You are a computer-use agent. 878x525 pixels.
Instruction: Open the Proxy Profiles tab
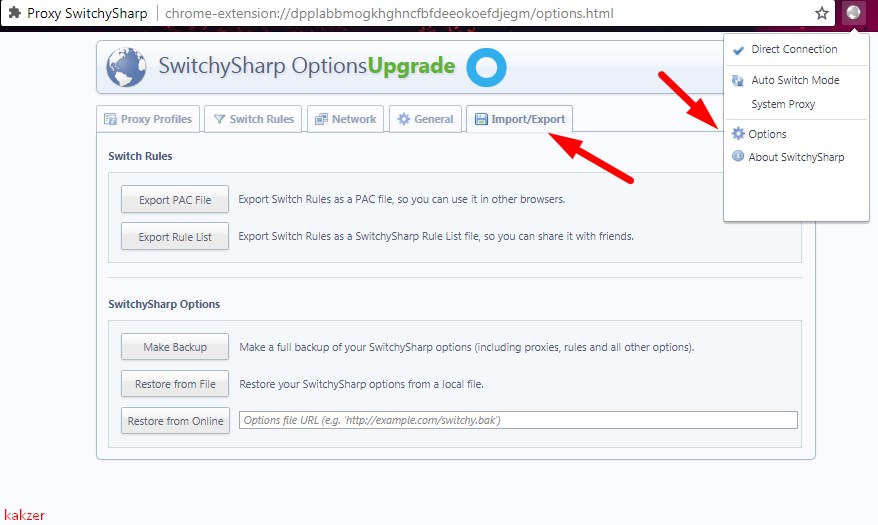pos(148,119)
